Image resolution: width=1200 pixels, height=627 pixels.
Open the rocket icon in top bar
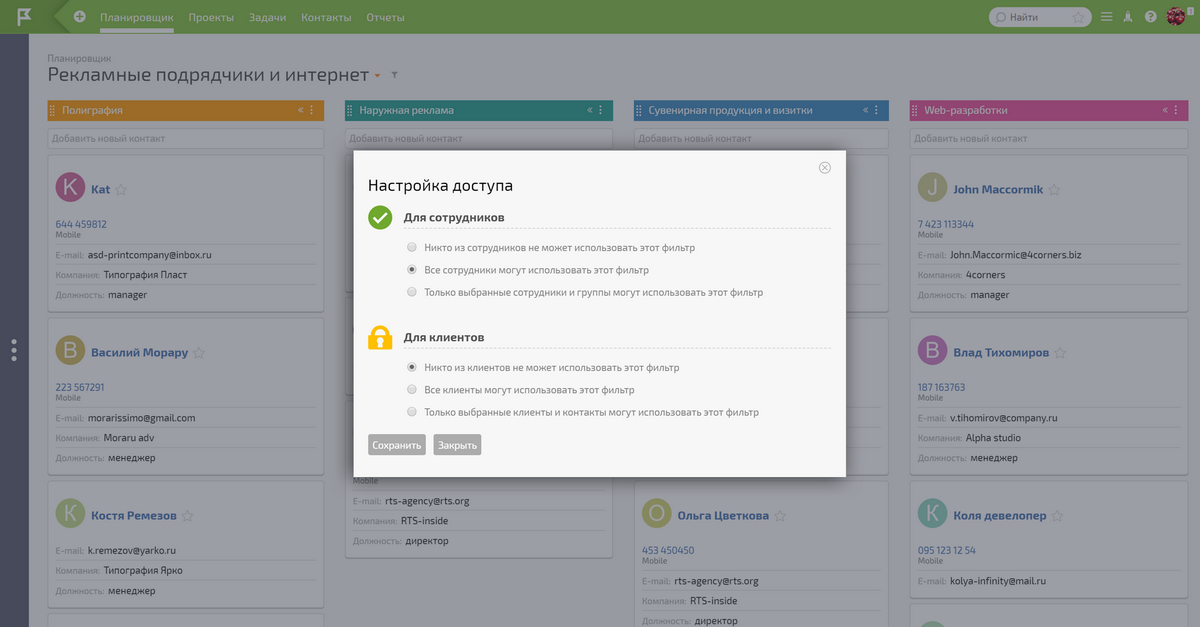pos(1128,17)
